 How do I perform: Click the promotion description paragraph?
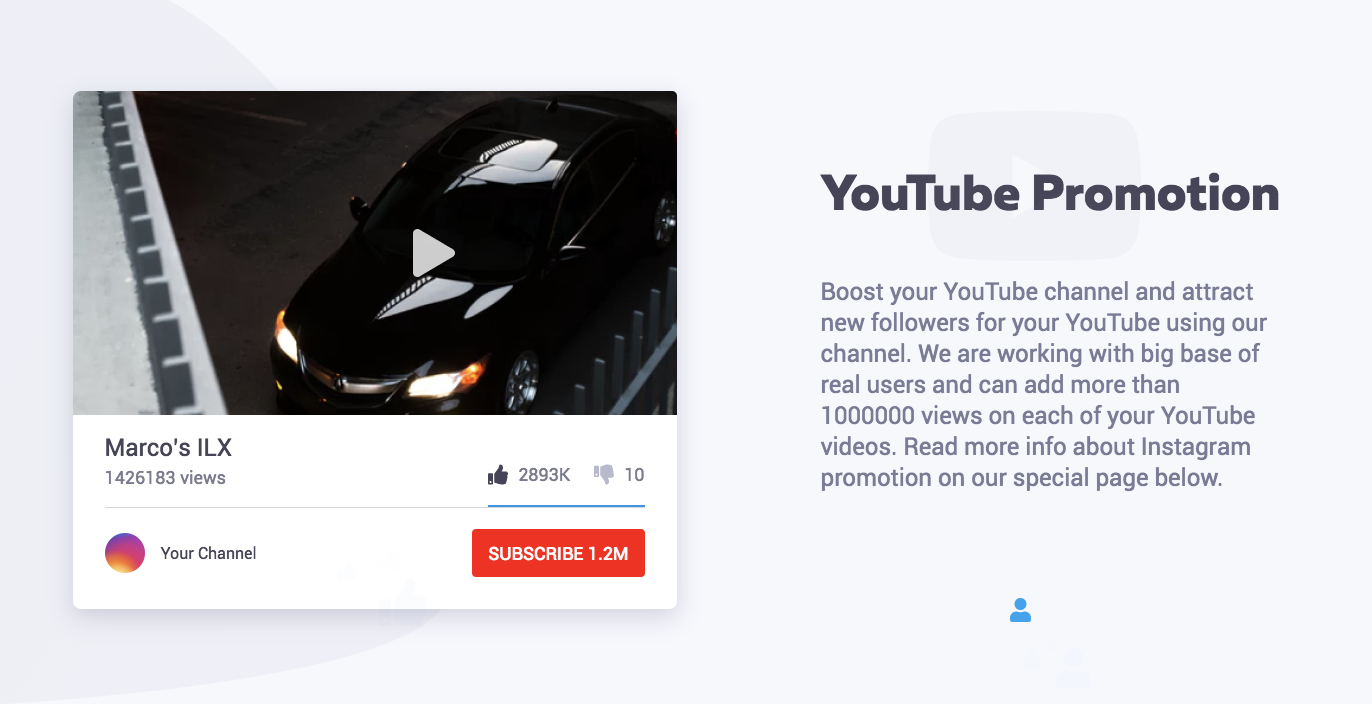[1044, 385]
